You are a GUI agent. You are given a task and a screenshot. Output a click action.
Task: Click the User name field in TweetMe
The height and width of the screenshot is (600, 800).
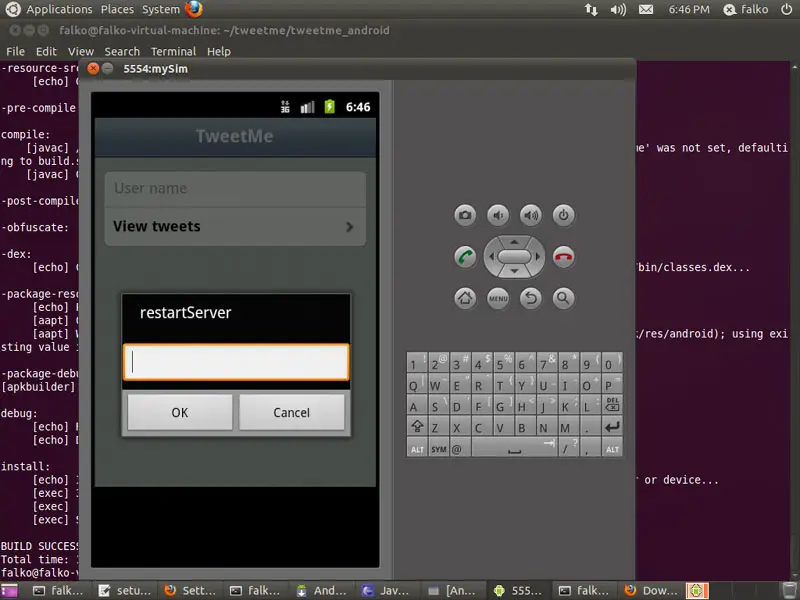235,189
